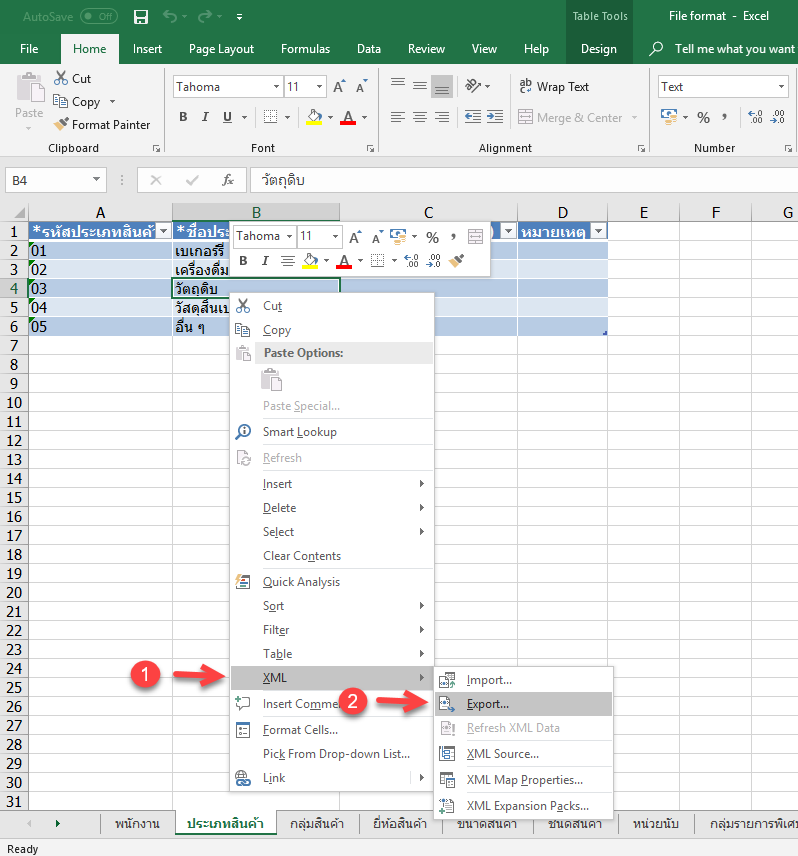Click Decrease Font Size in ribbon
This screenshot has width=798, height=856.
coord(361,87)
